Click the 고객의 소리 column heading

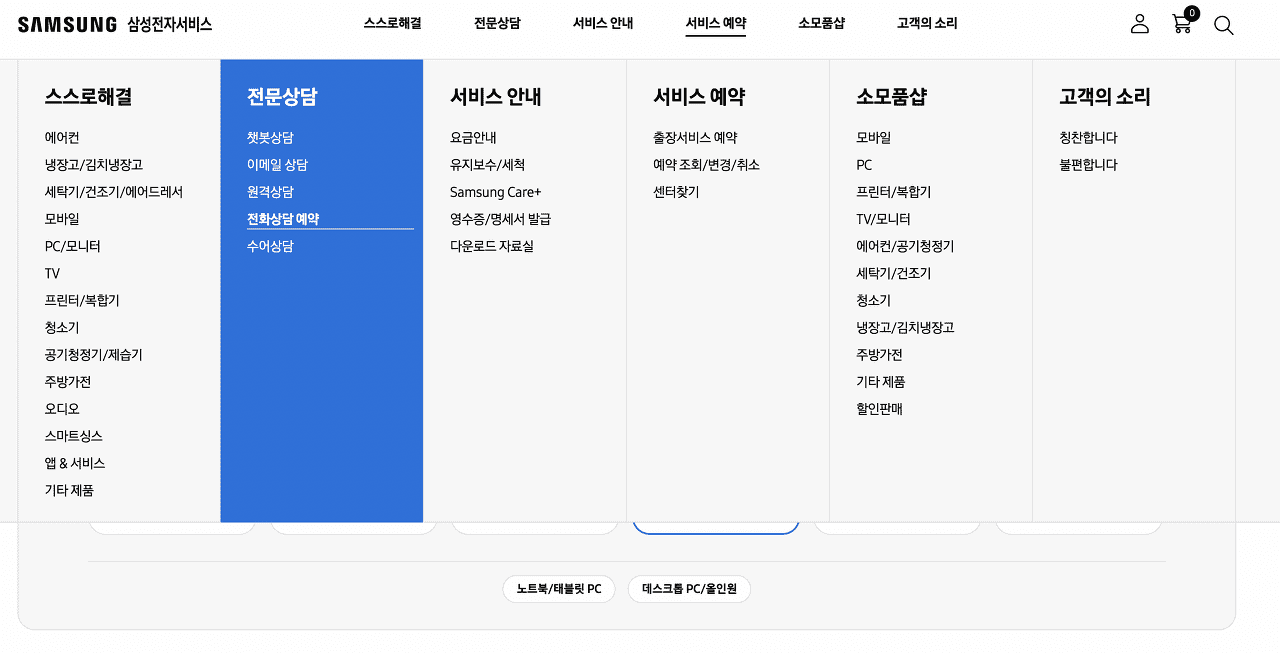pyautogui.click(x=1105, y=97)
